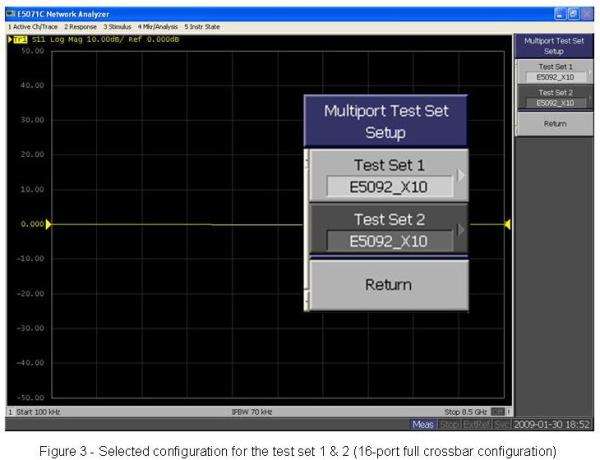Open the '2 Response' menu

click(80, 27)
